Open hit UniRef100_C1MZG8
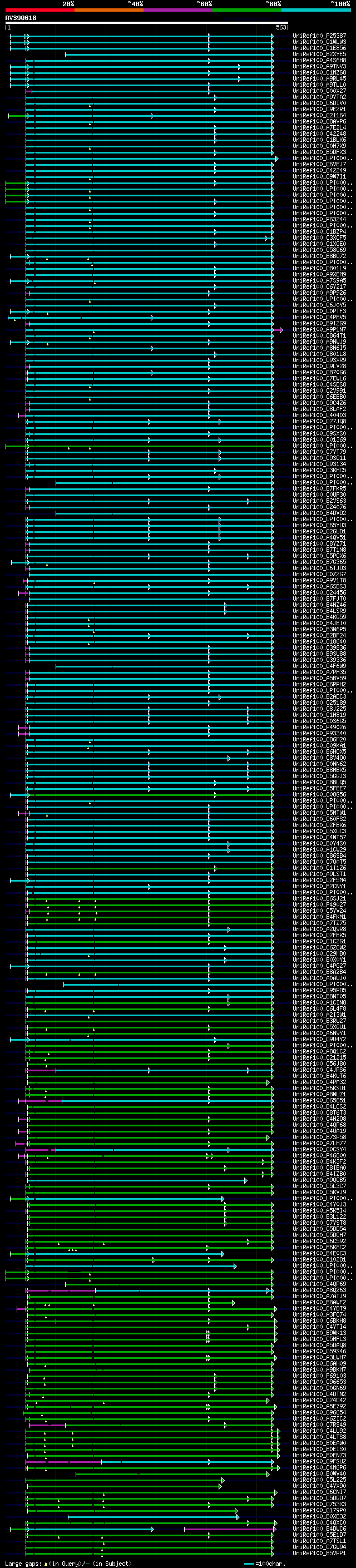This screenshot has height=1568, width=356. point(319,72)
